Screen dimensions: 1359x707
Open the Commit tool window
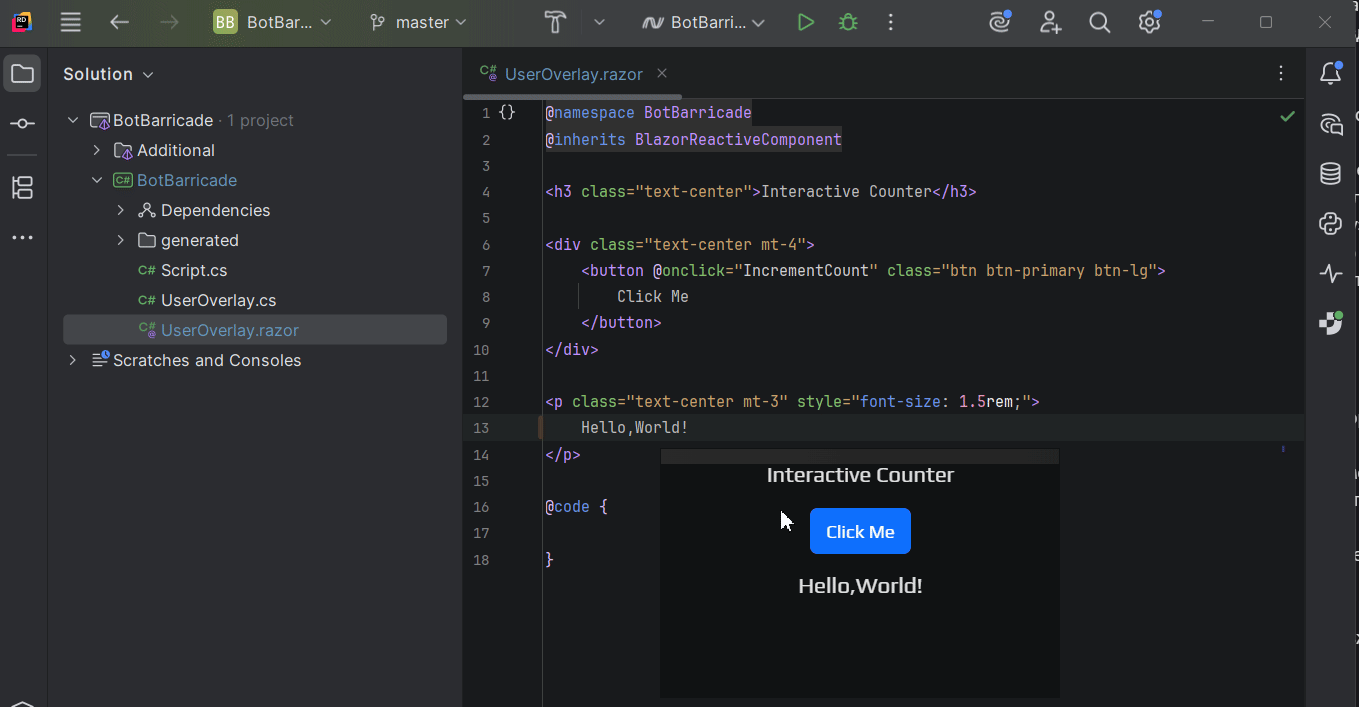[x=21, y=123]
